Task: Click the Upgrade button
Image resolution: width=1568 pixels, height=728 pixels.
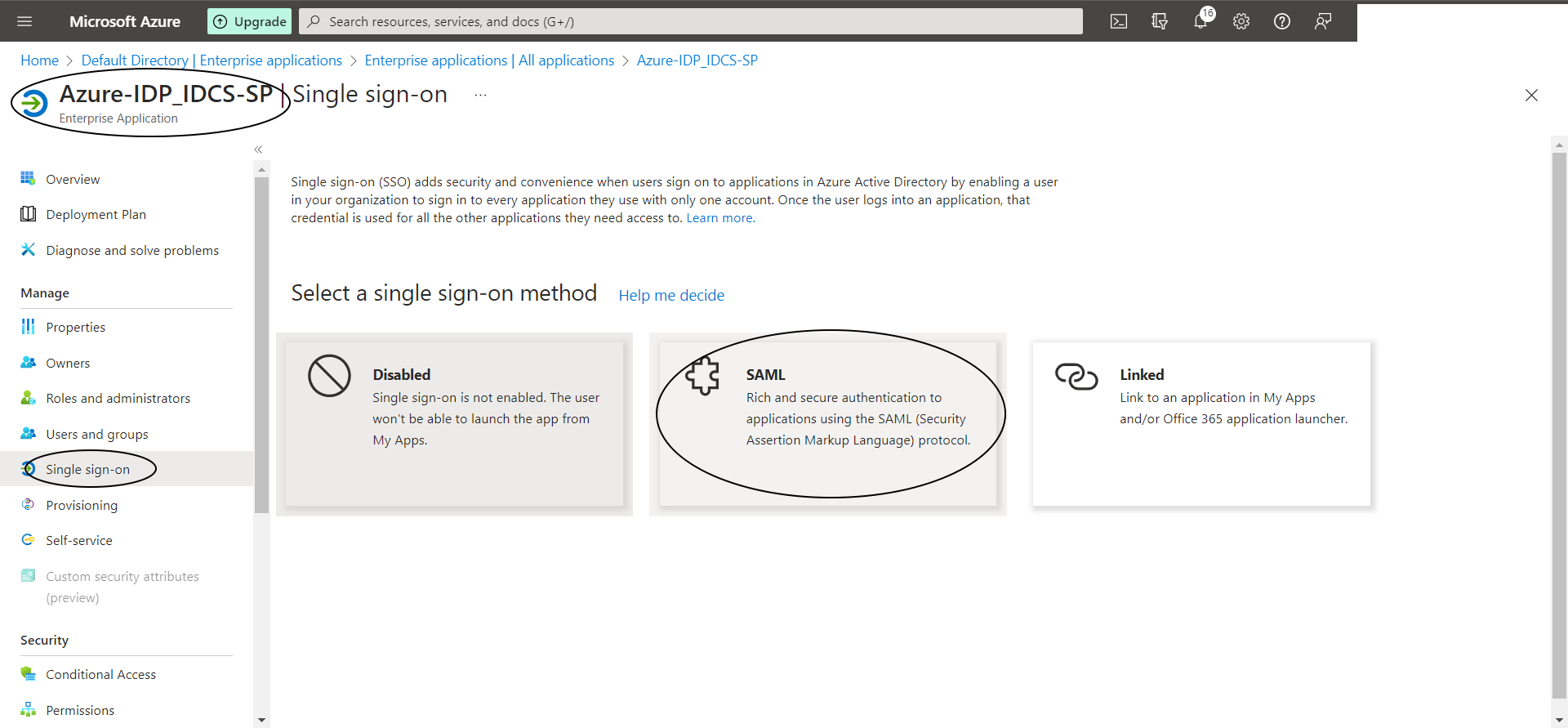Action: pyautogui.click(x=250, y=21)
